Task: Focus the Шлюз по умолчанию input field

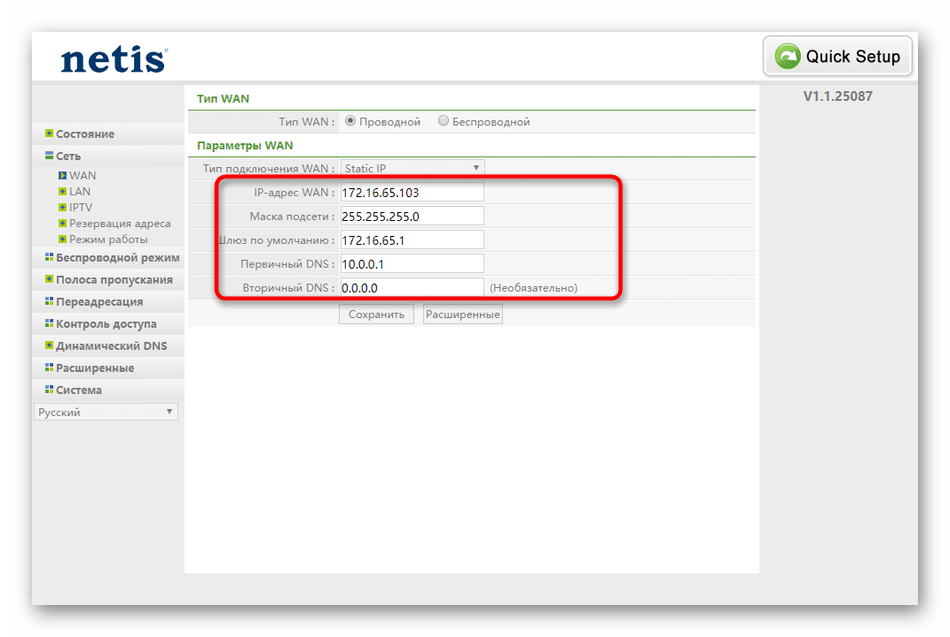Action: pyautogui.click(x=412, y=240)
